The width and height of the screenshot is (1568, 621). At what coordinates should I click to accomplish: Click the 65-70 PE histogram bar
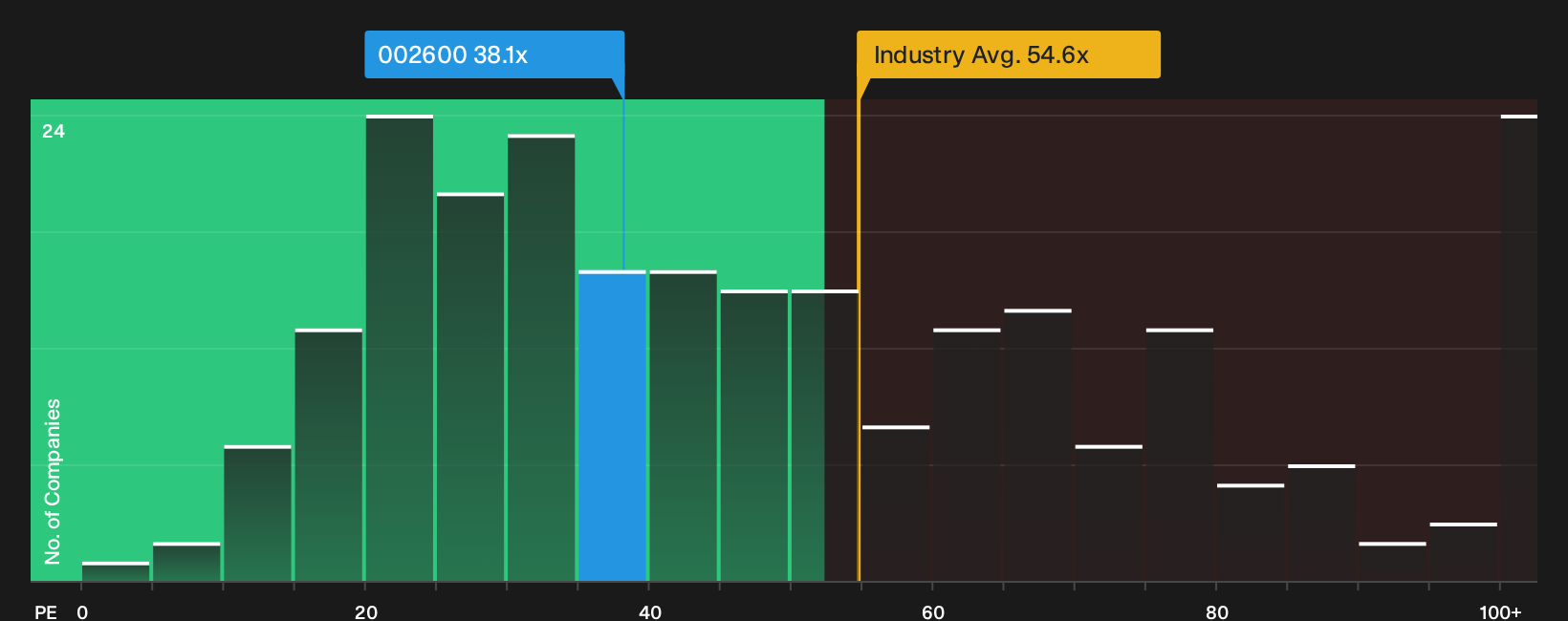[x=1037, y=445]
